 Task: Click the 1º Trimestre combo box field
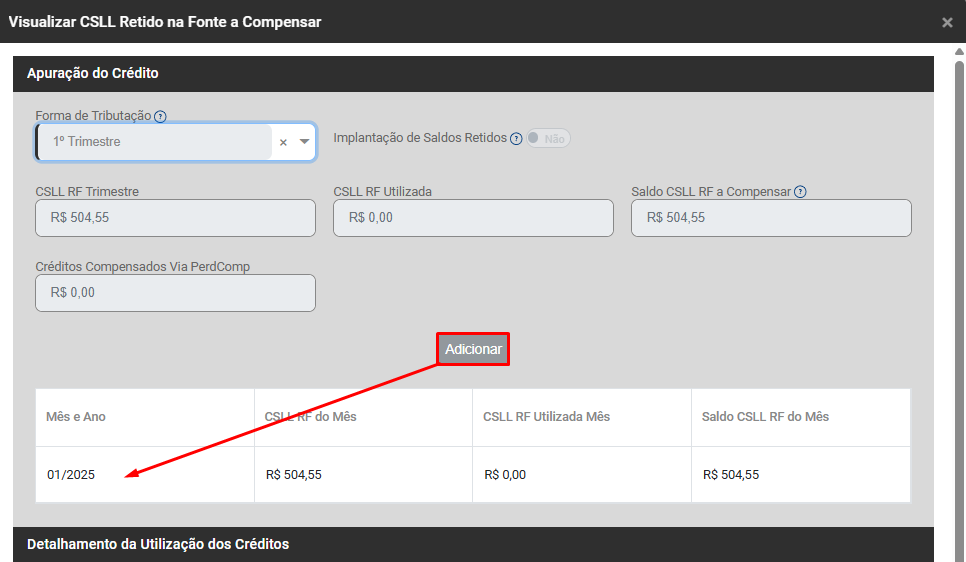click(155, 142)
